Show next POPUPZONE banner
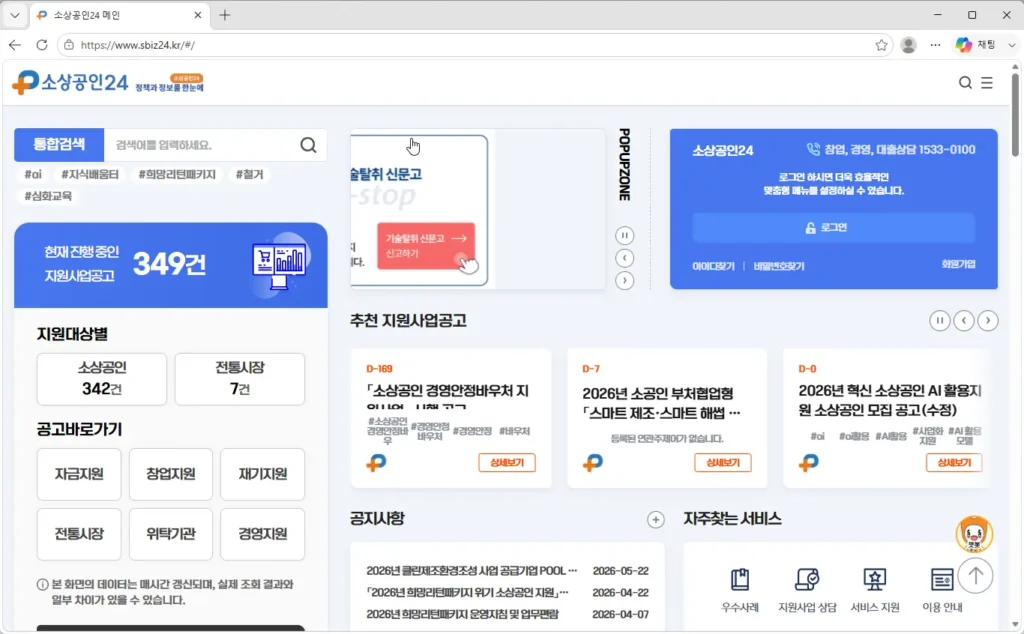 (x=624, y=281)
